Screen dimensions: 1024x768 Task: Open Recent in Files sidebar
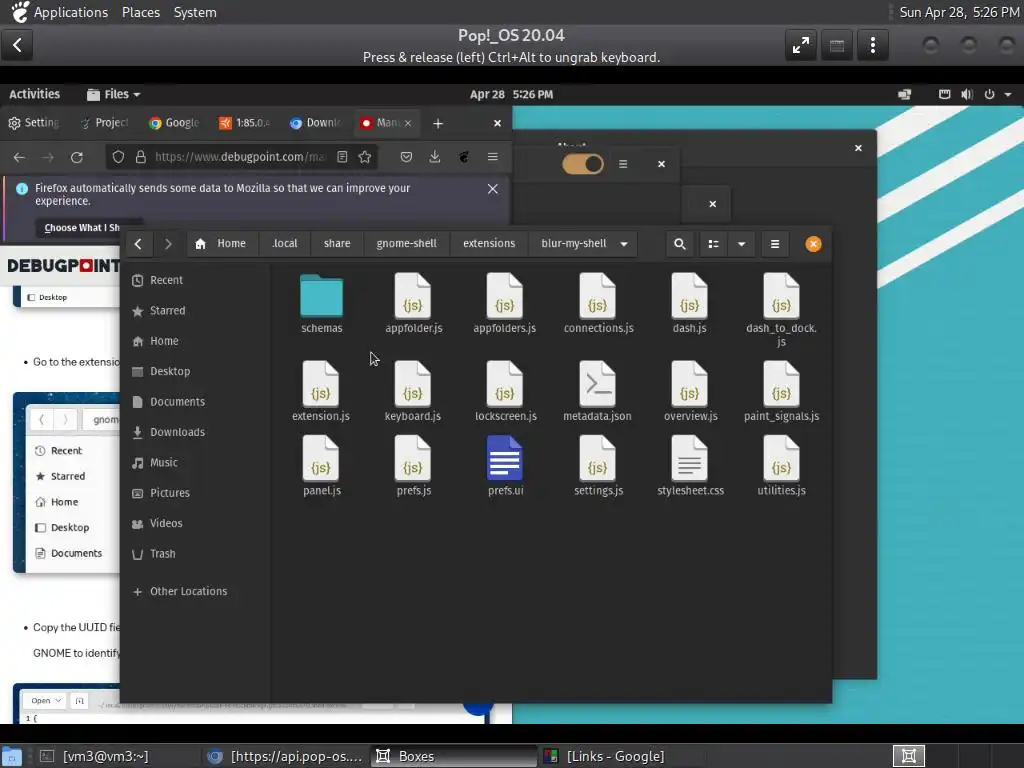195,280
